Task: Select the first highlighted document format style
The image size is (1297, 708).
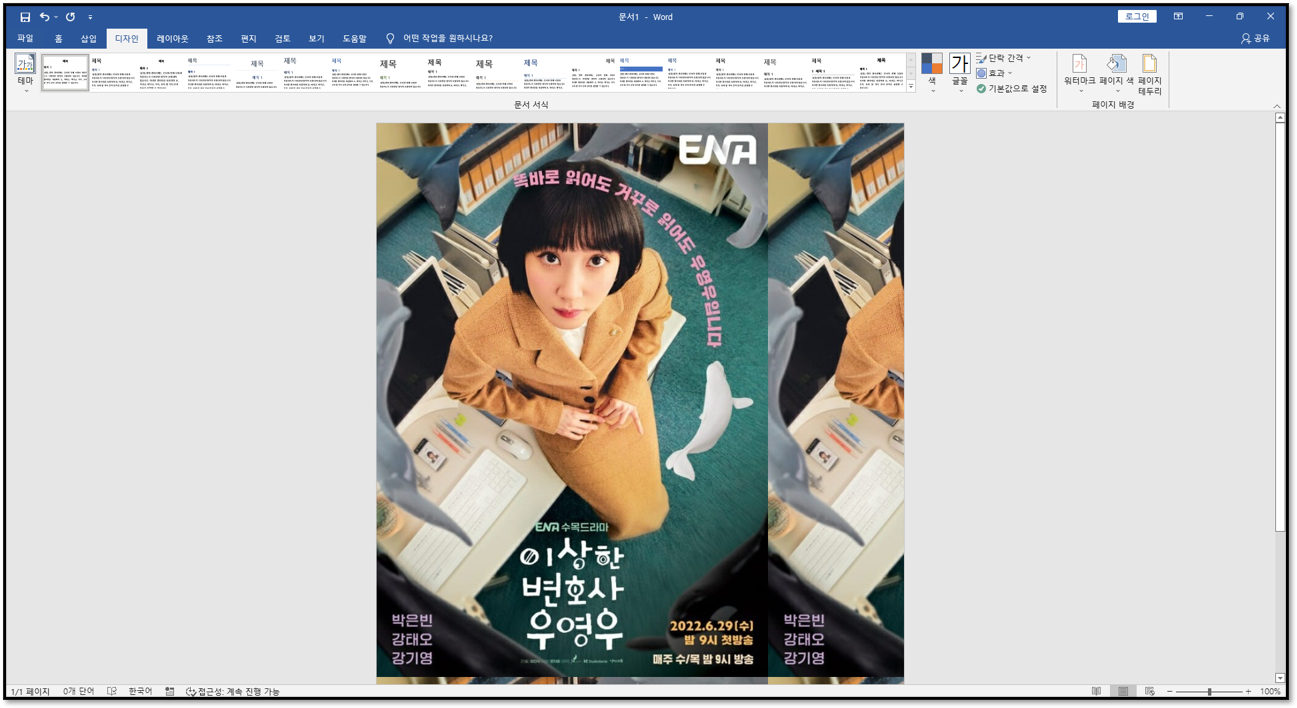Action: [65, 73]
